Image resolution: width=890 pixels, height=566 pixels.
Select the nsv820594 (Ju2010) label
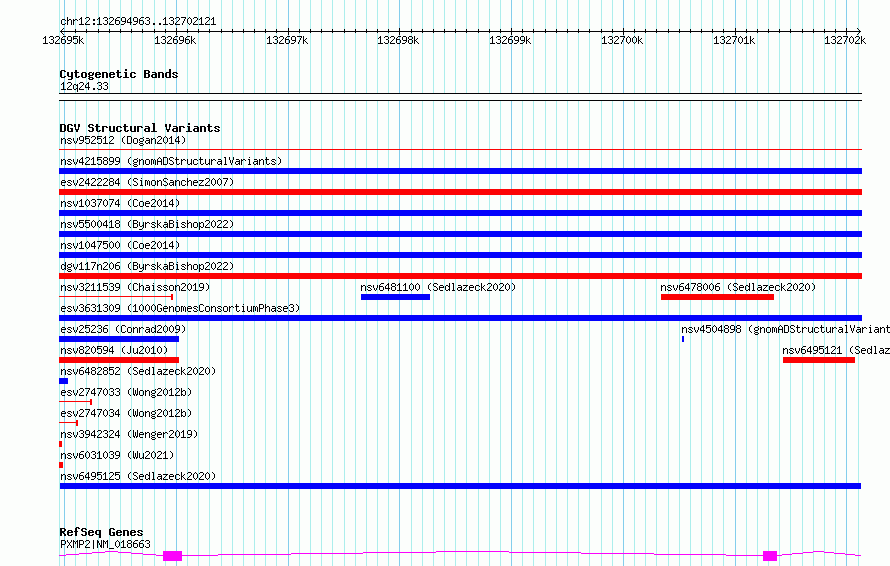click(x=114, y=350)
